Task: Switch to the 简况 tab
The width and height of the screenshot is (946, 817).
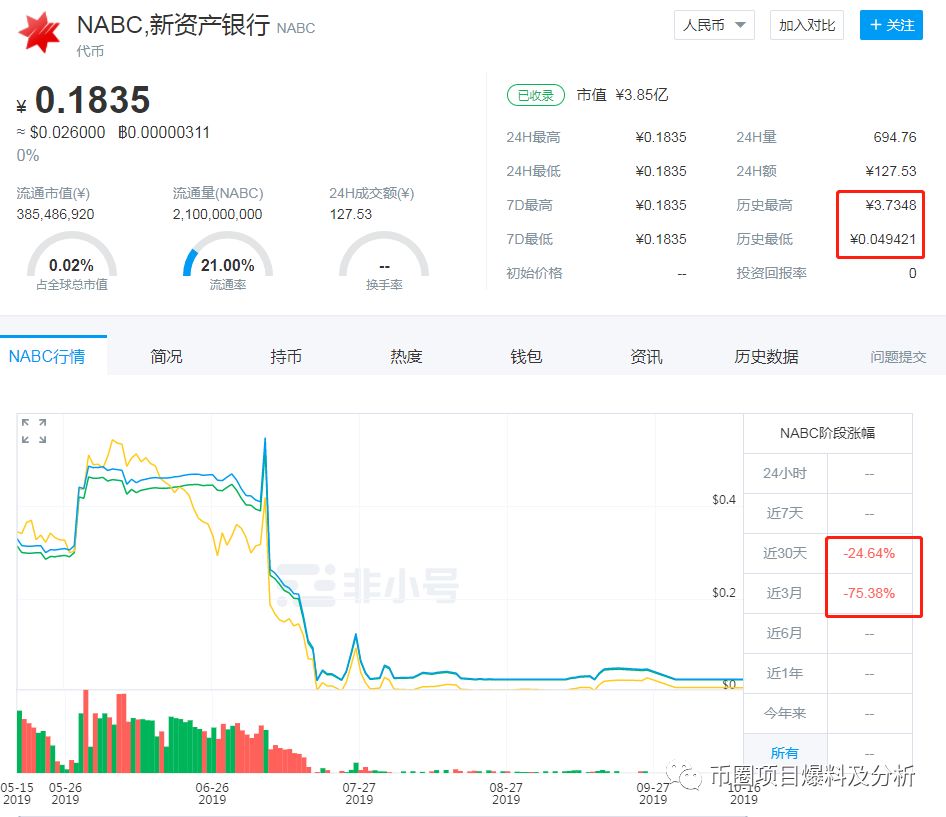Action: [x=166, y=357]
